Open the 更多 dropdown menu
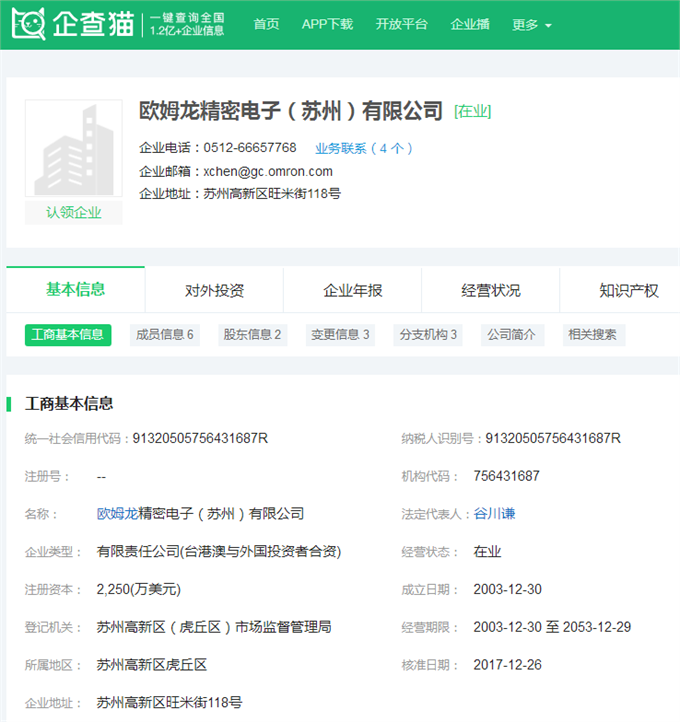The height and width of the screenshot is (722, 680). [x=531, y=25]
